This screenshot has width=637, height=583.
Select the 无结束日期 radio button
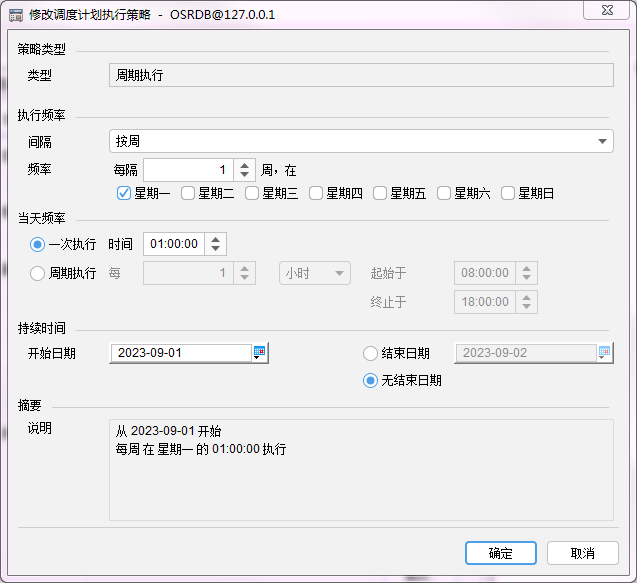[370, 381]
